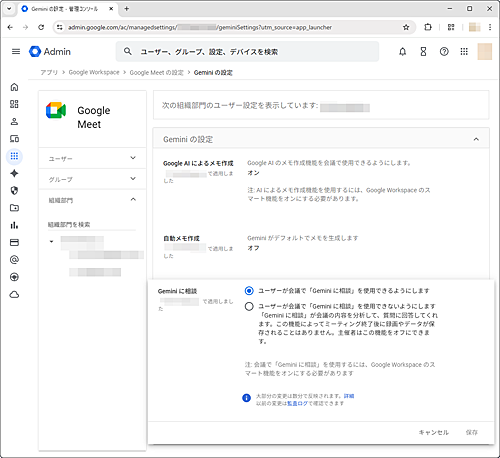Viewport: 500px width, 458px height.
Task: Open the 詳細 link
Action: coord(349,396)
